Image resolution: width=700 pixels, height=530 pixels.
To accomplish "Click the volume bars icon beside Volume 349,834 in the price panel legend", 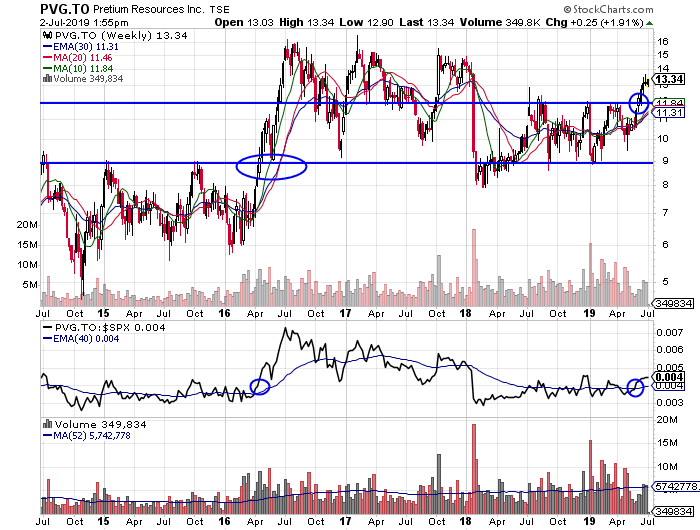I will (47, 79).
